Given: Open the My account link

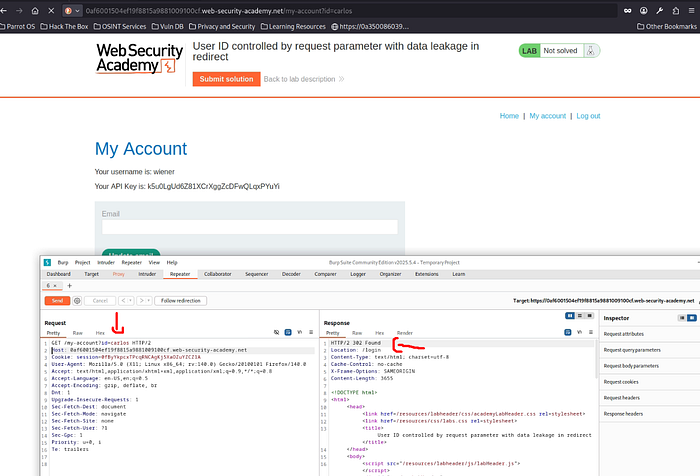Looking at the screenshot, I should click(547, 116).
